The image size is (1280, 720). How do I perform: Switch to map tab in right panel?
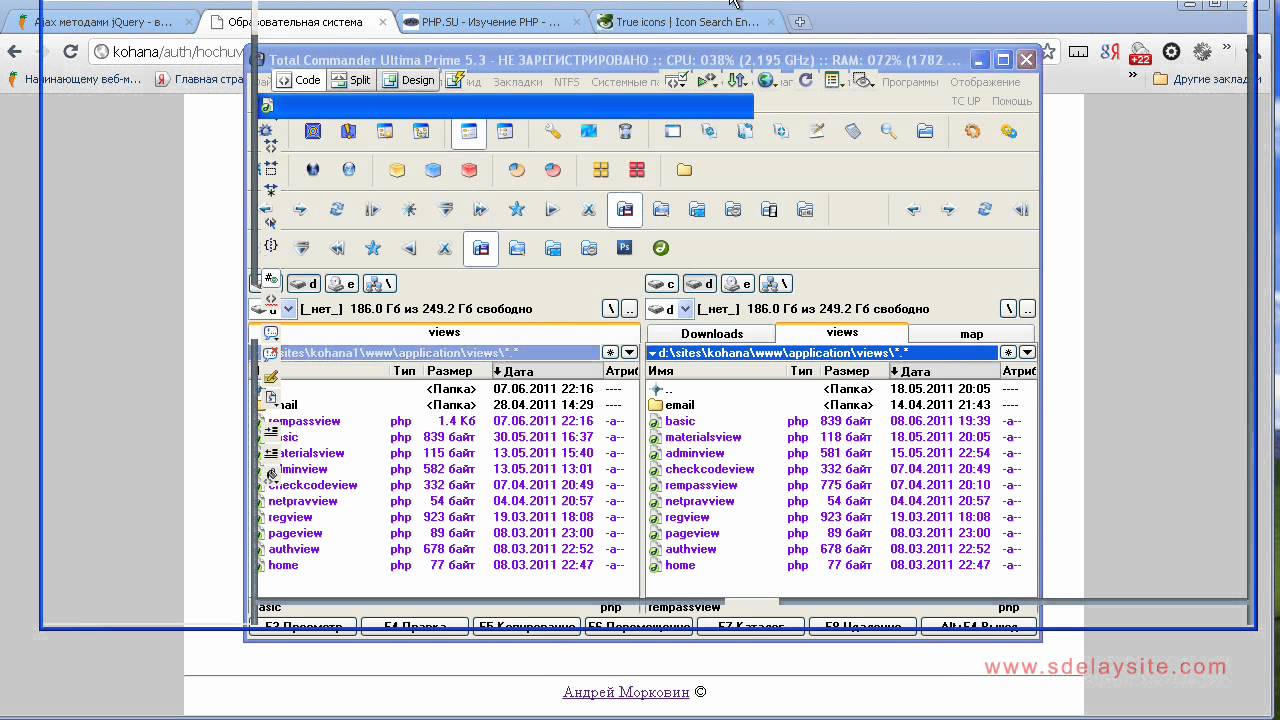[x=972, y=334]
